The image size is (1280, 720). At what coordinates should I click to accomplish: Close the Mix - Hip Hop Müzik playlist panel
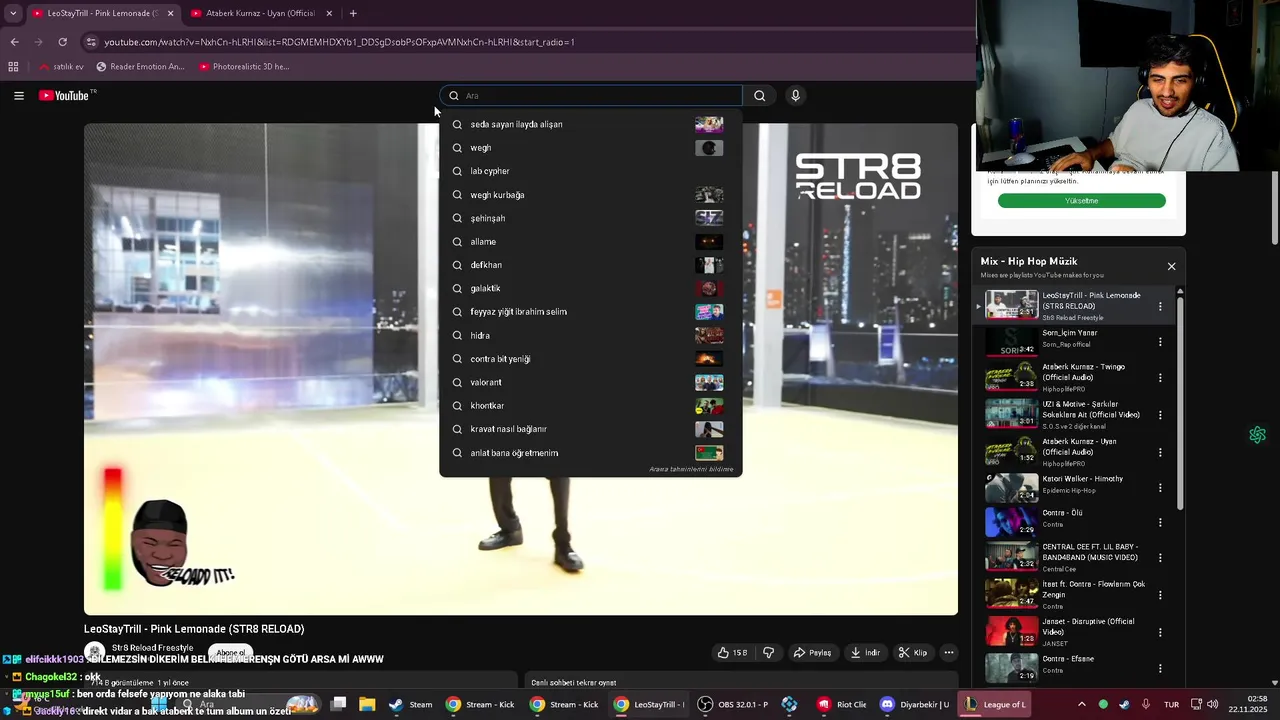point(1171,266)
